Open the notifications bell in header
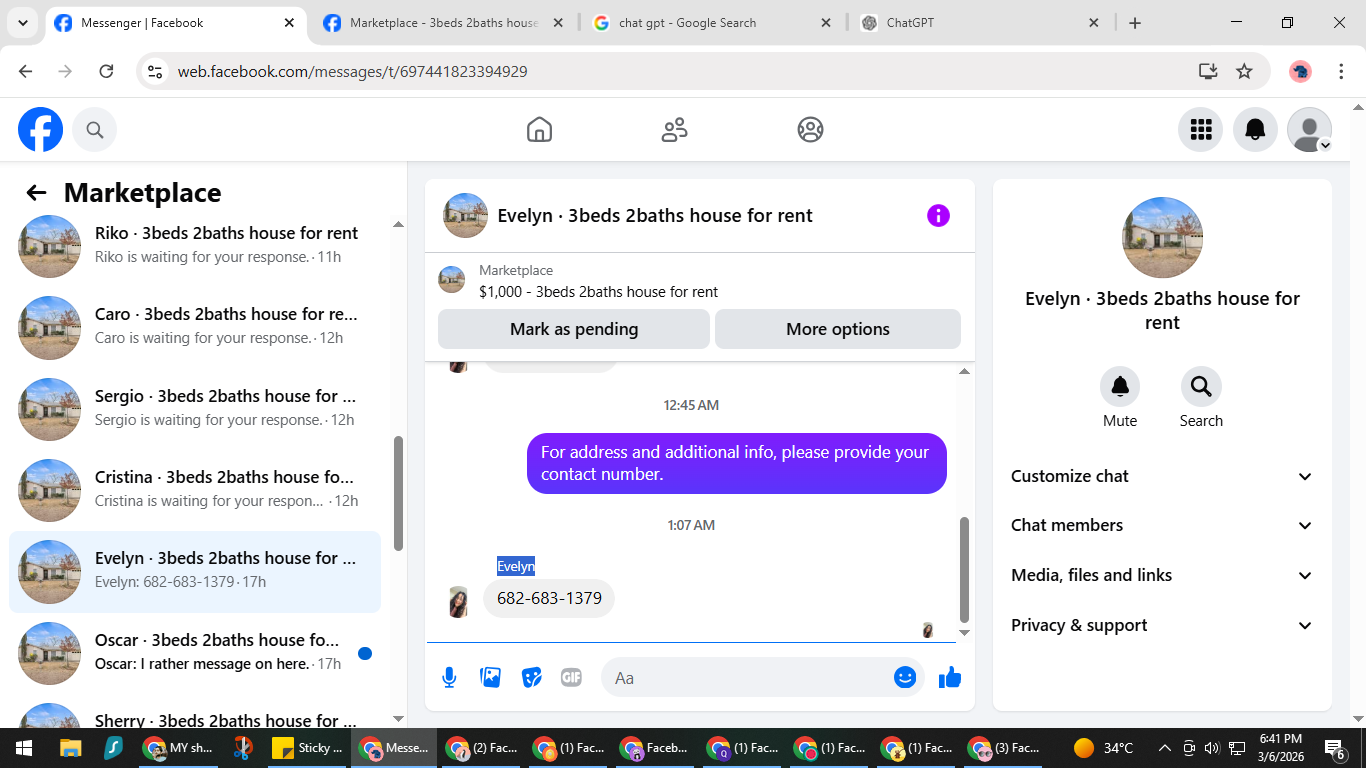Screen dimensions: 1366x768 1255,130
